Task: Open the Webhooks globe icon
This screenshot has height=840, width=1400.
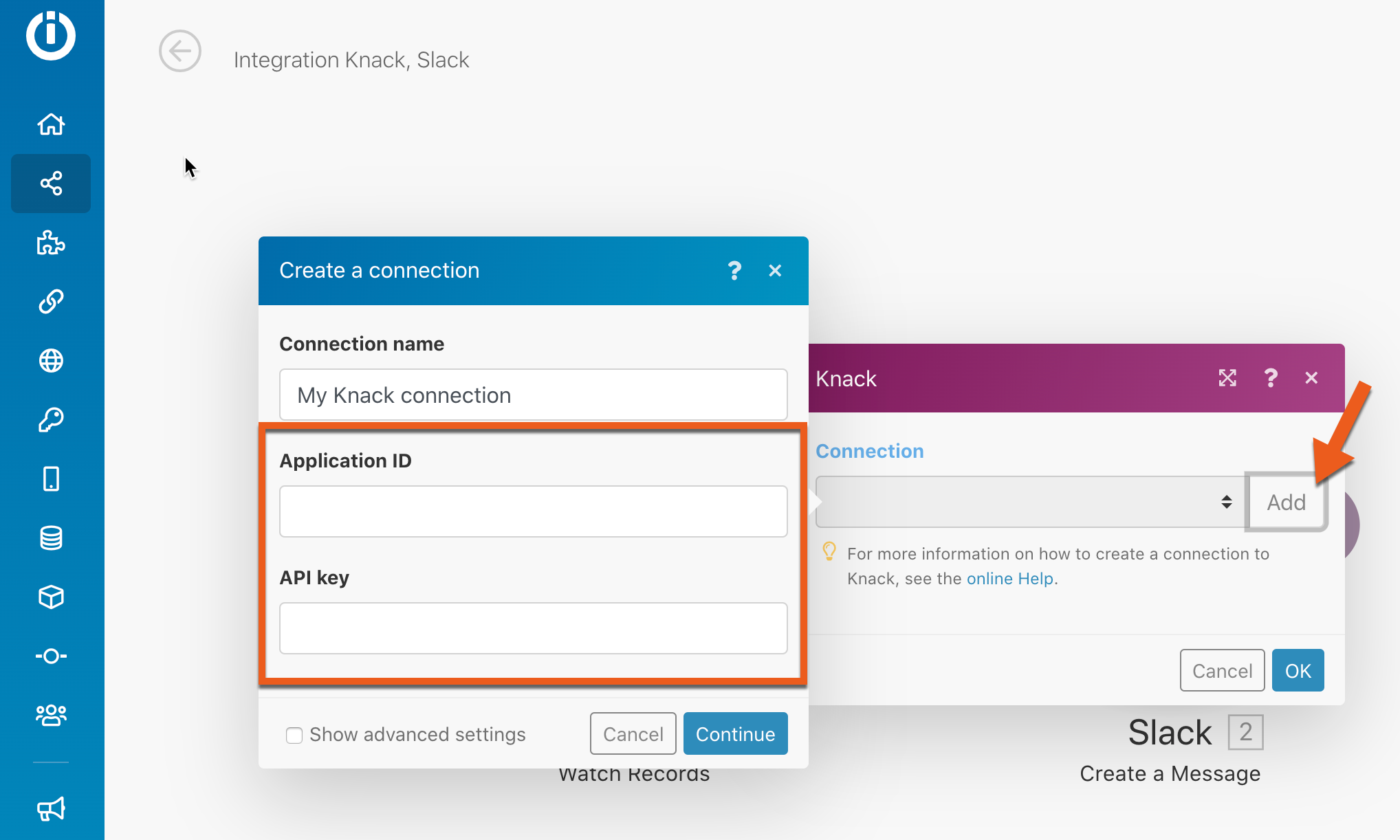Action: [x=51, y=360]
